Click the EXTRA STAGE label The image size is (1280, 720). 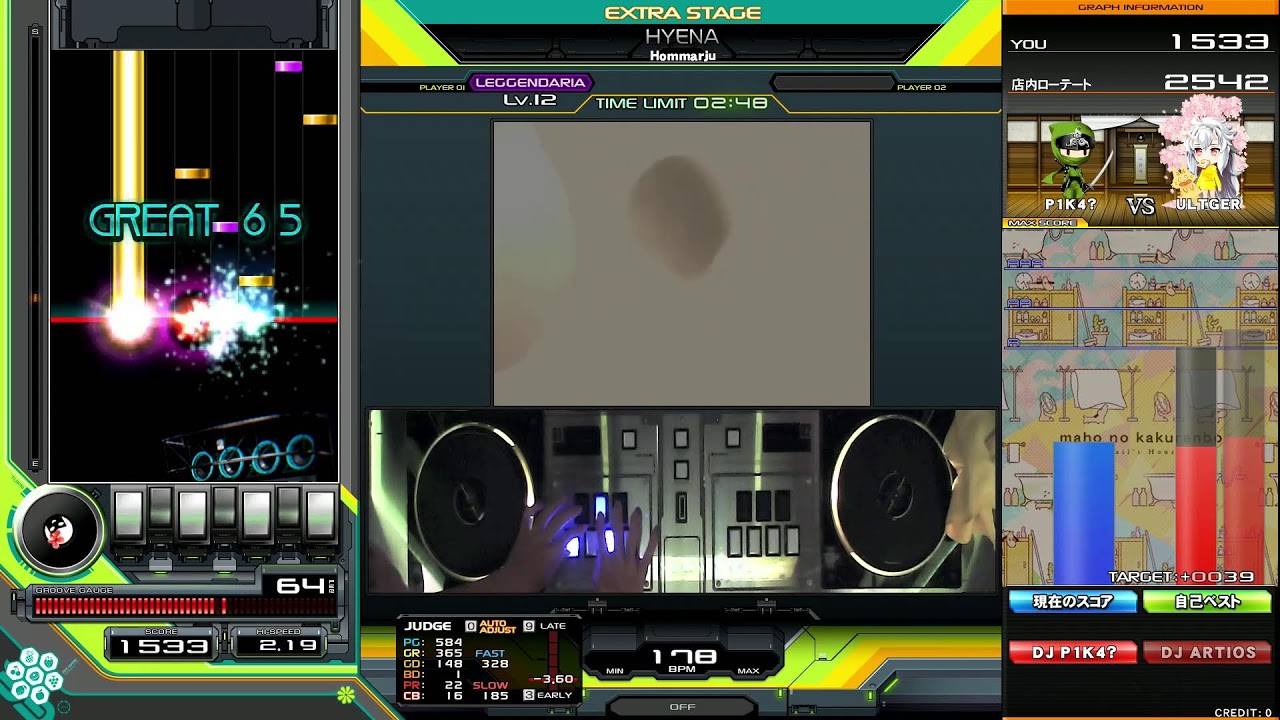point(683,13)
